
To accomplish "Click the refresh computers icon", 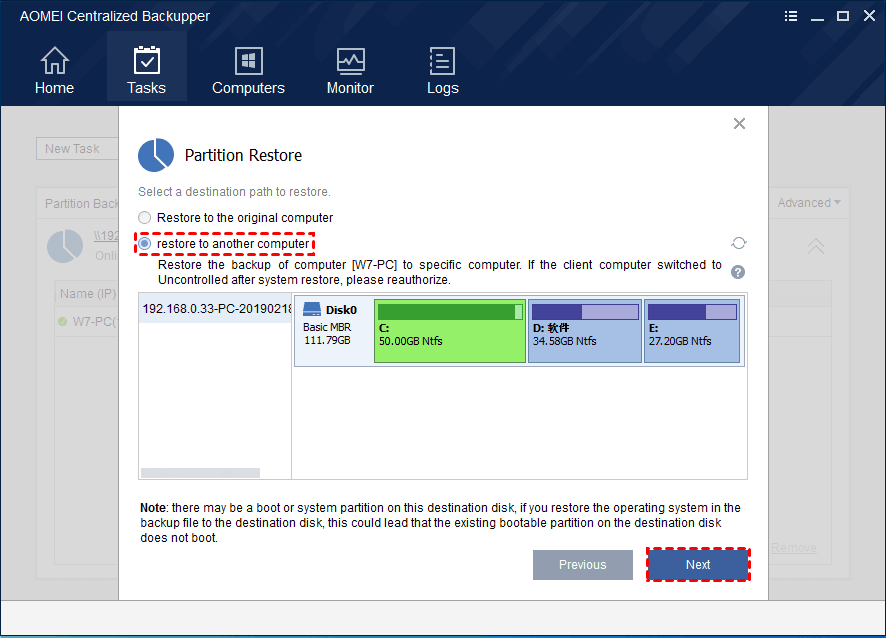I will (739, 243).
